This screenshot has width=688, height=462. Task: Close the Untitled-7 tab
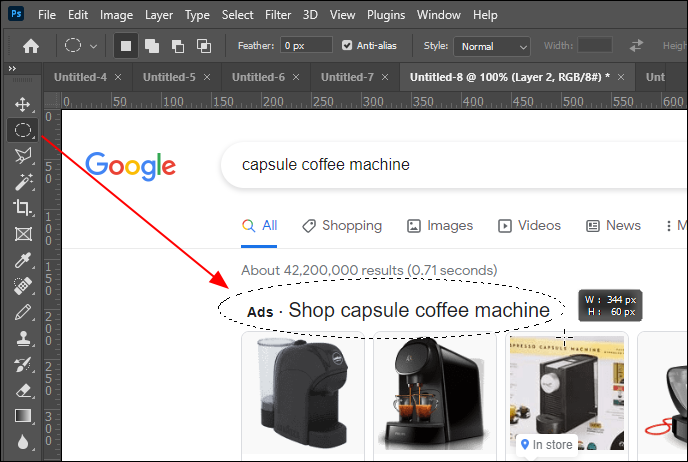385,77
